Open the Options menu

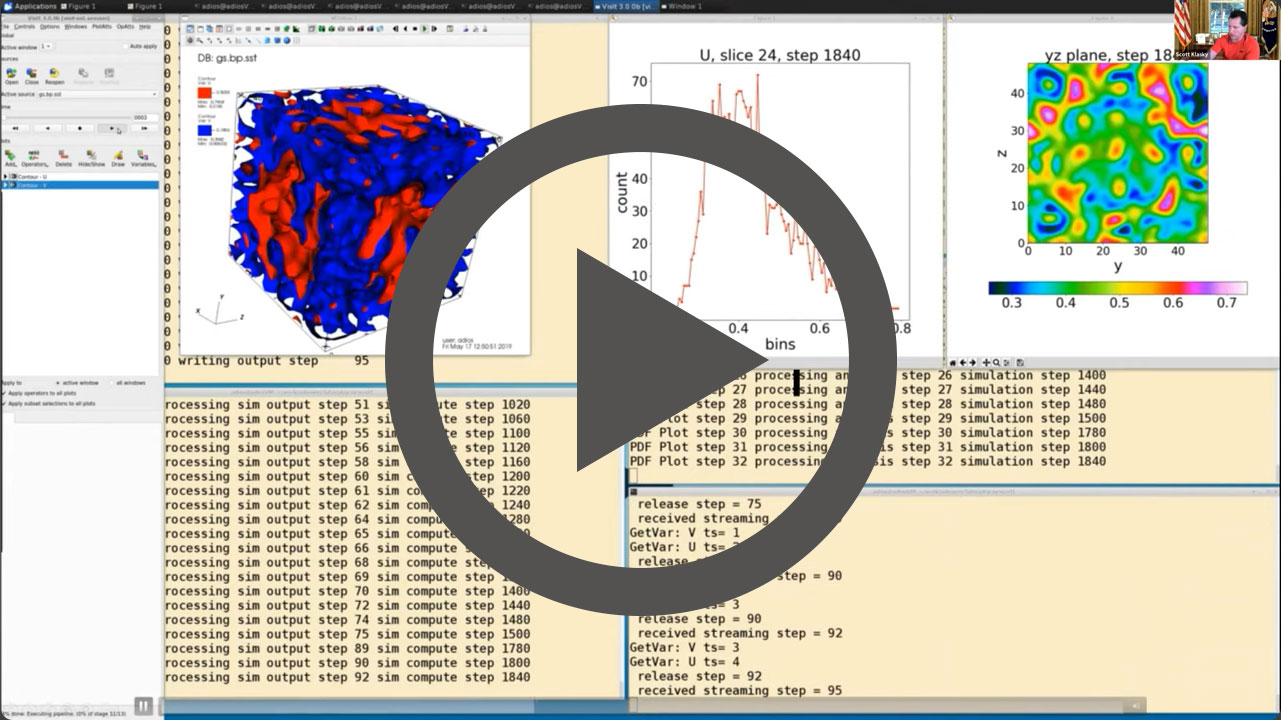pos(50,26)
